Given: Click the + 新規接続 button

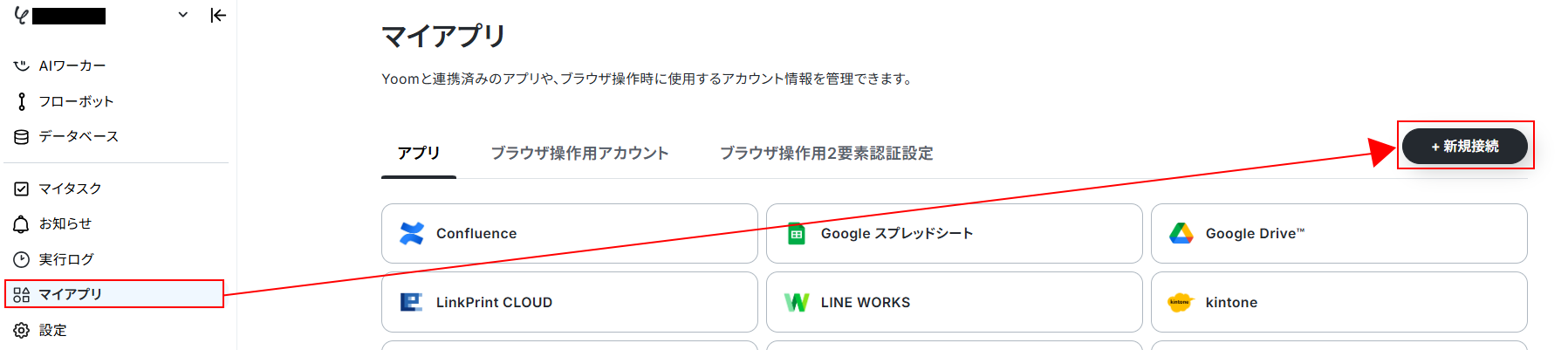Looking at the screenshot, I should coord(1465,146).
